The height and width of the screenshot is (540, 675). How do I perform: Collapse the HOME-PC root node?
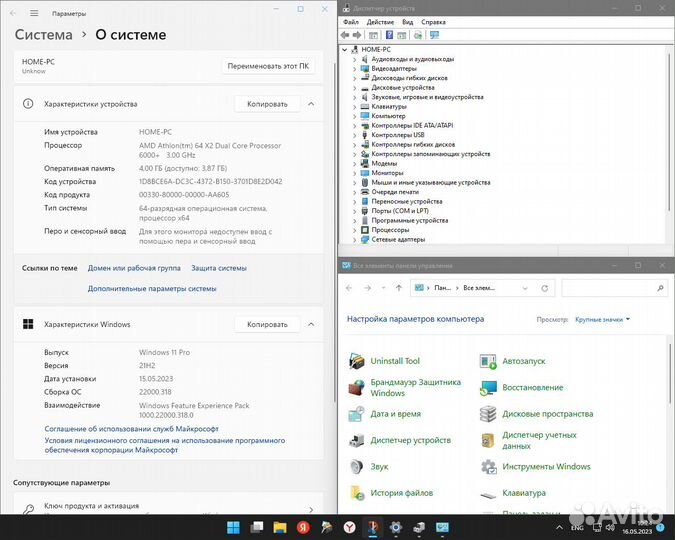pyautogui.click(x=345, y=50)
